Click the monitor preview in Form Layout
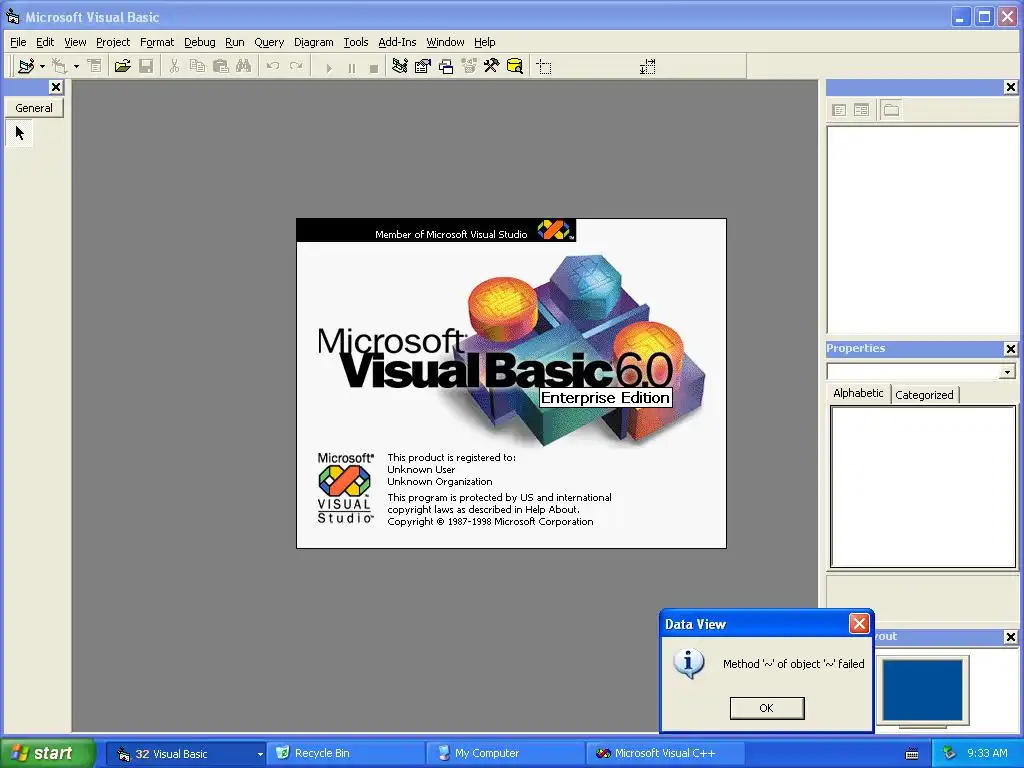 pyautogui.click(x=922, y=690)
